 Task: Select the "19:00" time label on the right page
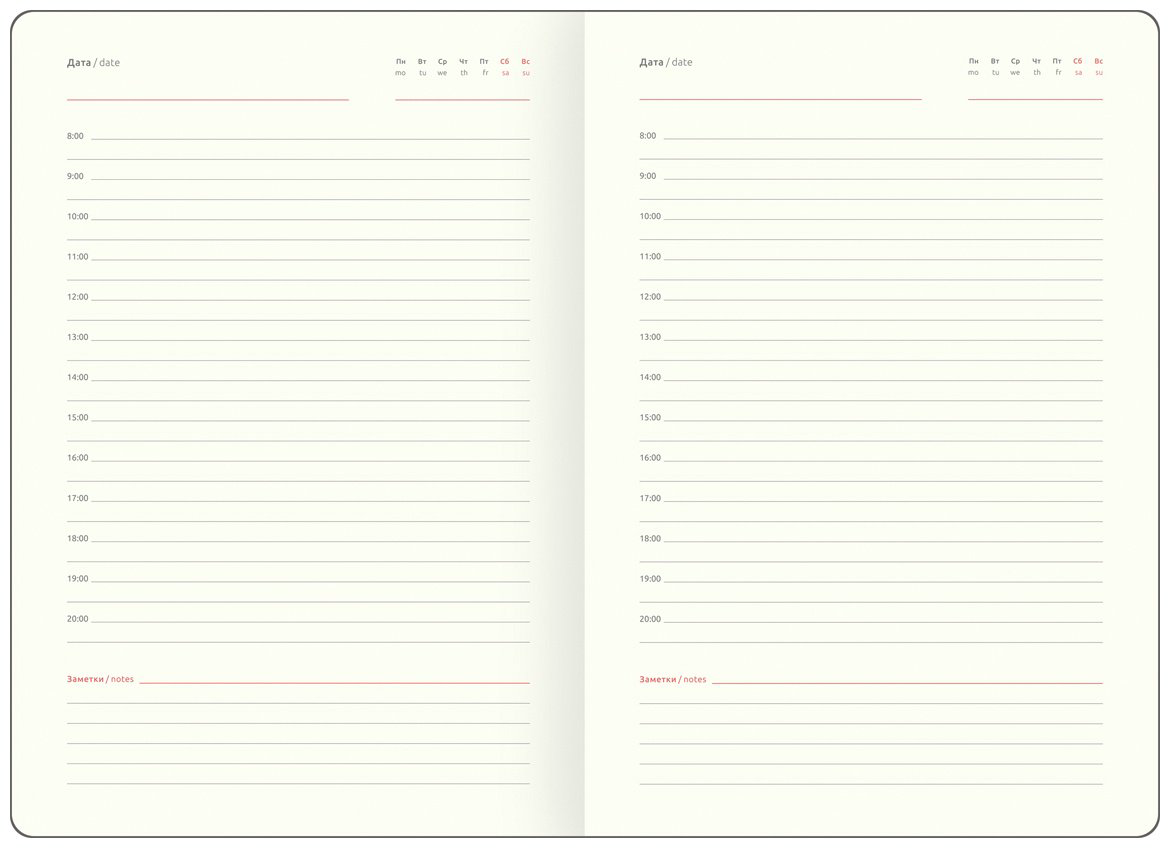[650, 579]
